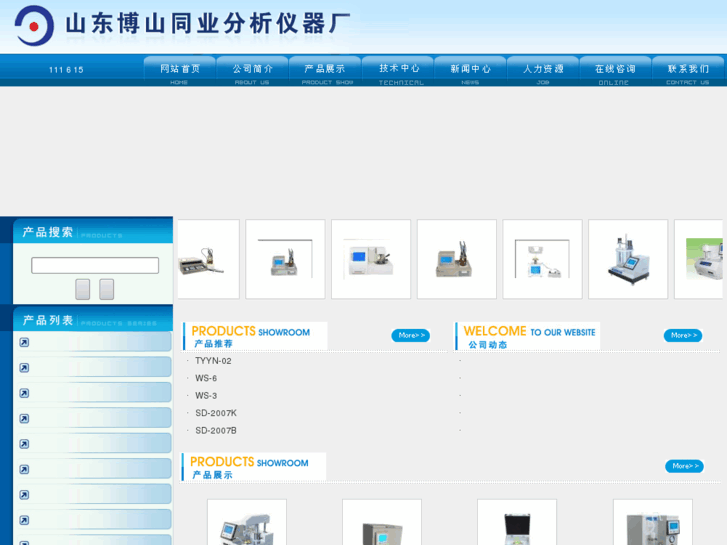Click the fourth arrow icon in 产品列表
Screen dimensions: 727x545
coord(24,419)
